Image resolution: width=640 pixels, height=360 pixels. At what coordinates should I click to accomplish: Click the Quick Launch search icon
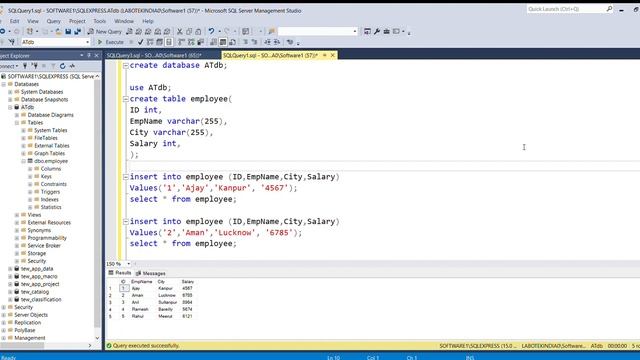[x=609, y=9]
